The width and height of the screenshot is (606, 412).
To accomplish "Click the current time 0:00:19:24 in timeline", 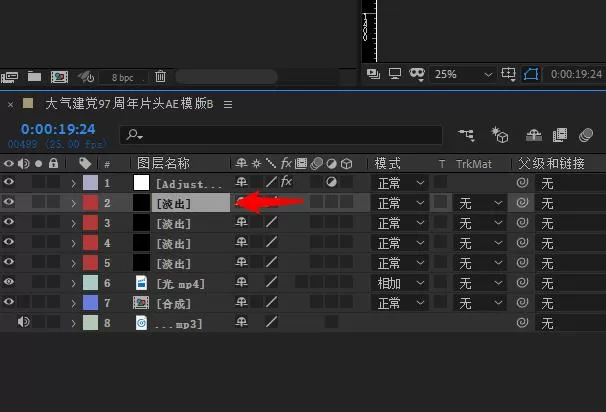I will [58, 129].
